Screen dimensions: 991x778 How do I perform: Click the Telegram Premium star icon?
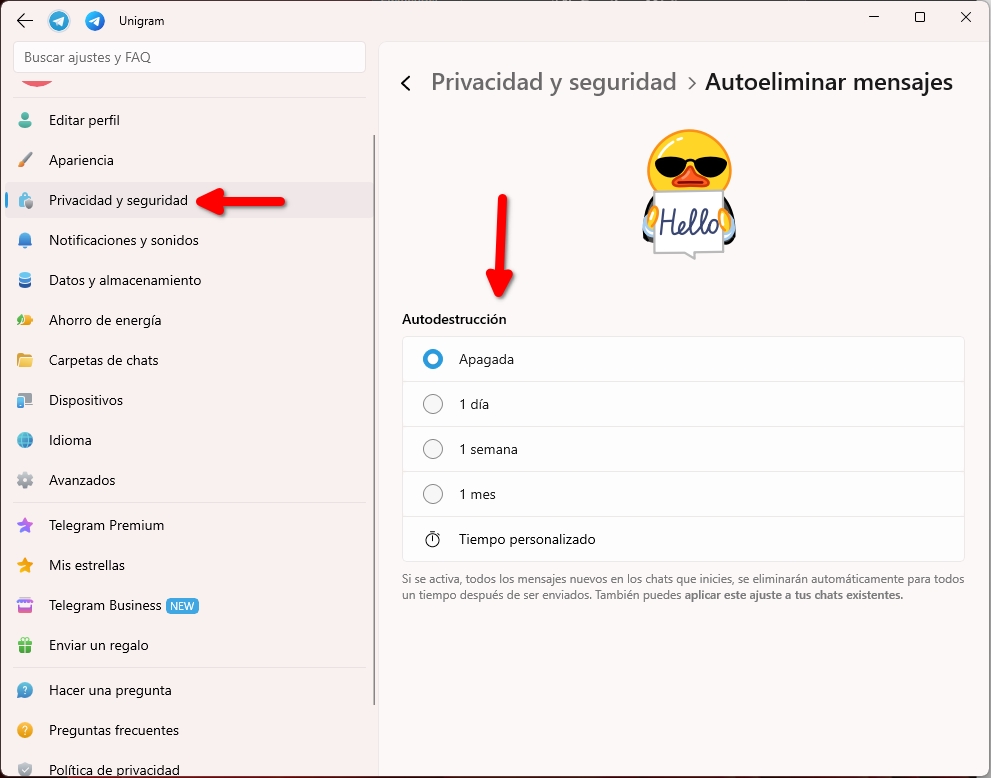(x=25, y=525)
